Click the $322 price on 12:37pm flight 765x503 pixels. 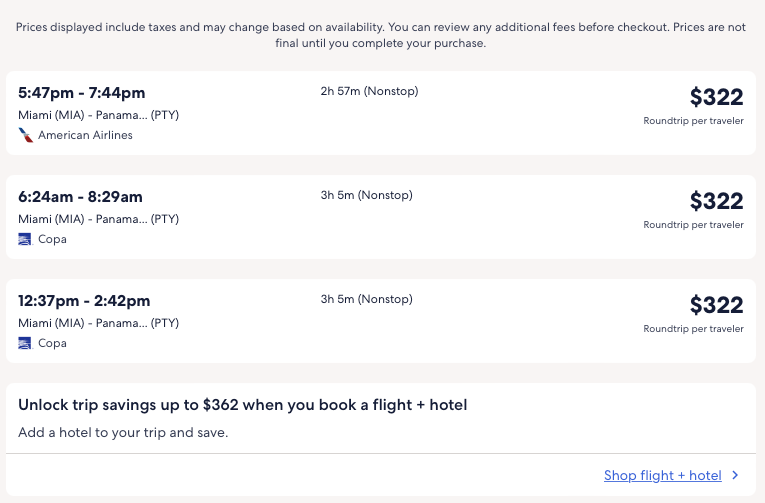716,305
